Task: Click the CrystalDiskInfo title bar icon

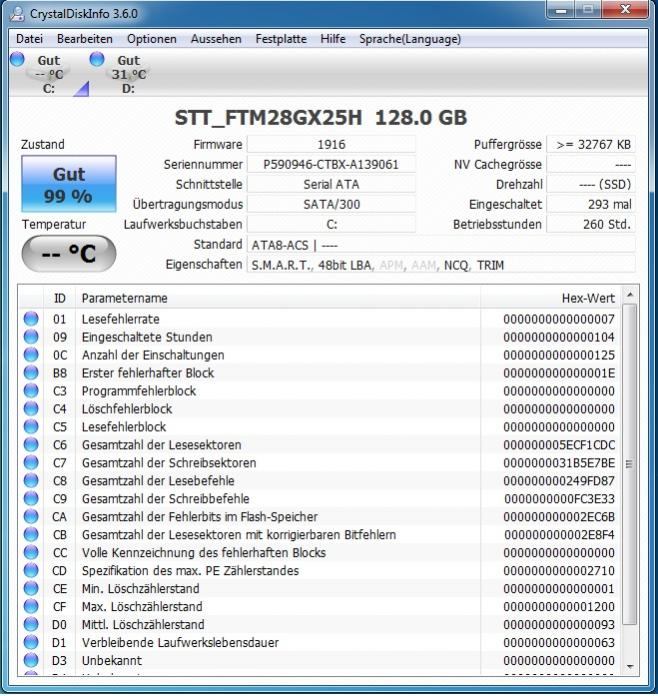Action: click(x=17, y=13)
